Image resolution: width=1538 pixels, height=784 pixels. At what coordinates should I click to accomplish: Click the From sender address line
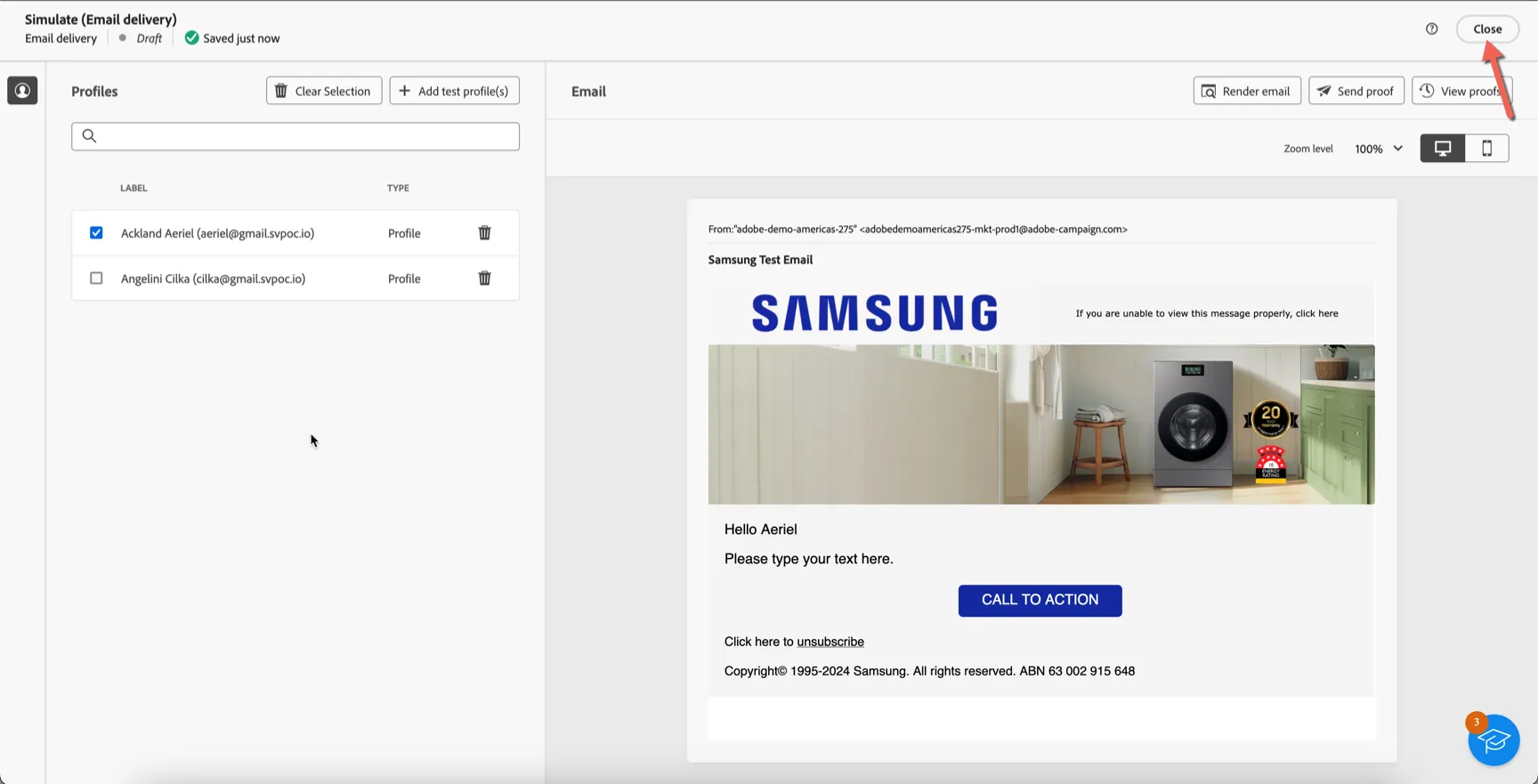pos(918,229)
